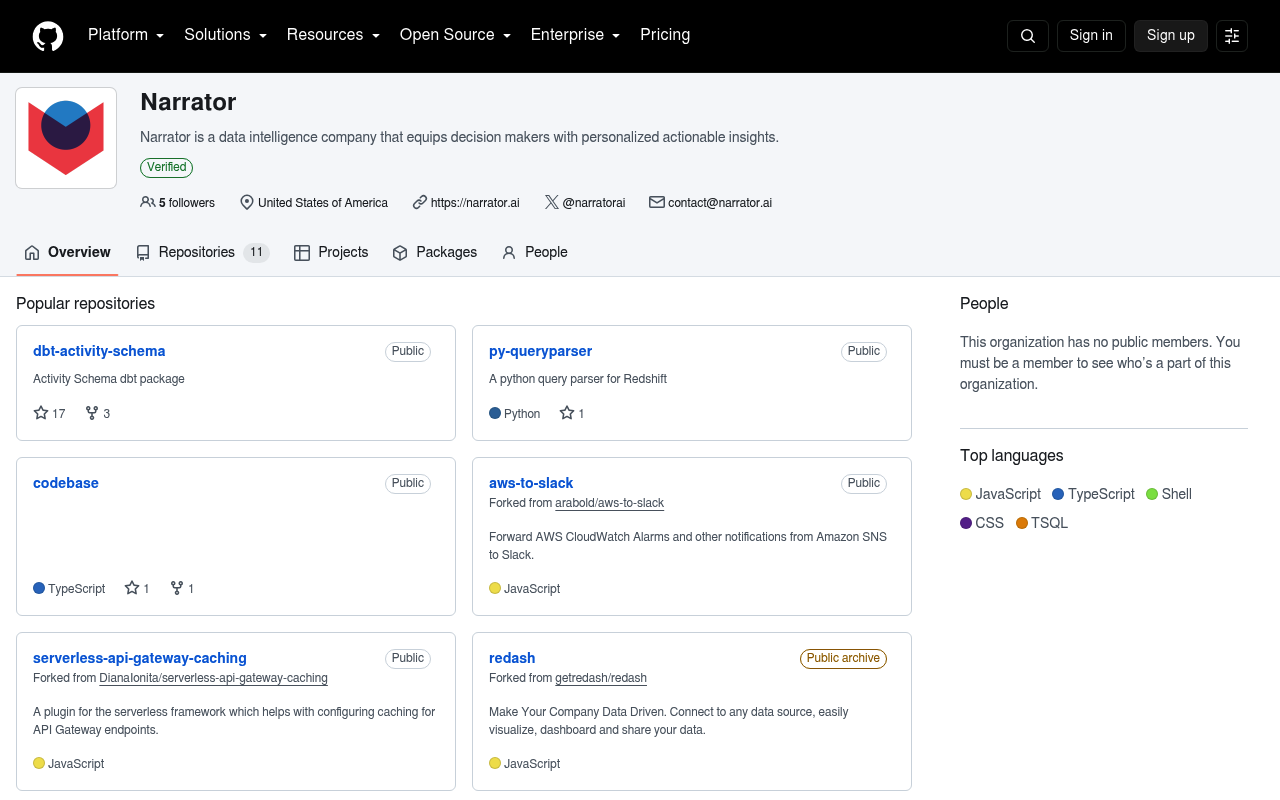
Task: Open the aws-to-slack repository
Action: click(531, 483)
